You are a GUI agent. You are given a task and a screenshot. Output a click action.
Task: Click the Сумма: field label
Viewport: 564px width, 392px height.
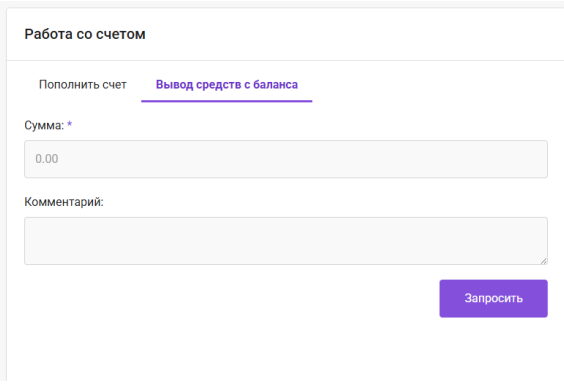click(44, 126)
